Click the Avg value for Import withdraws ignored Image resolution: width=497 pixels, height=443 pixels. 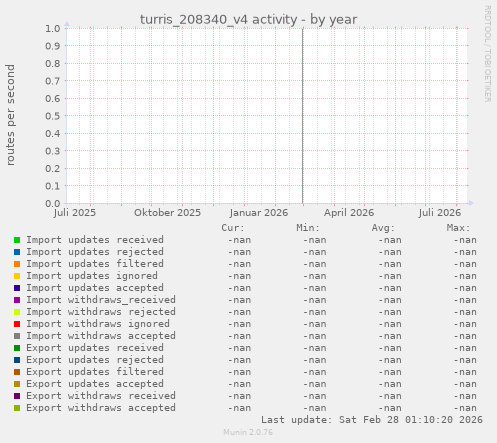390,324
